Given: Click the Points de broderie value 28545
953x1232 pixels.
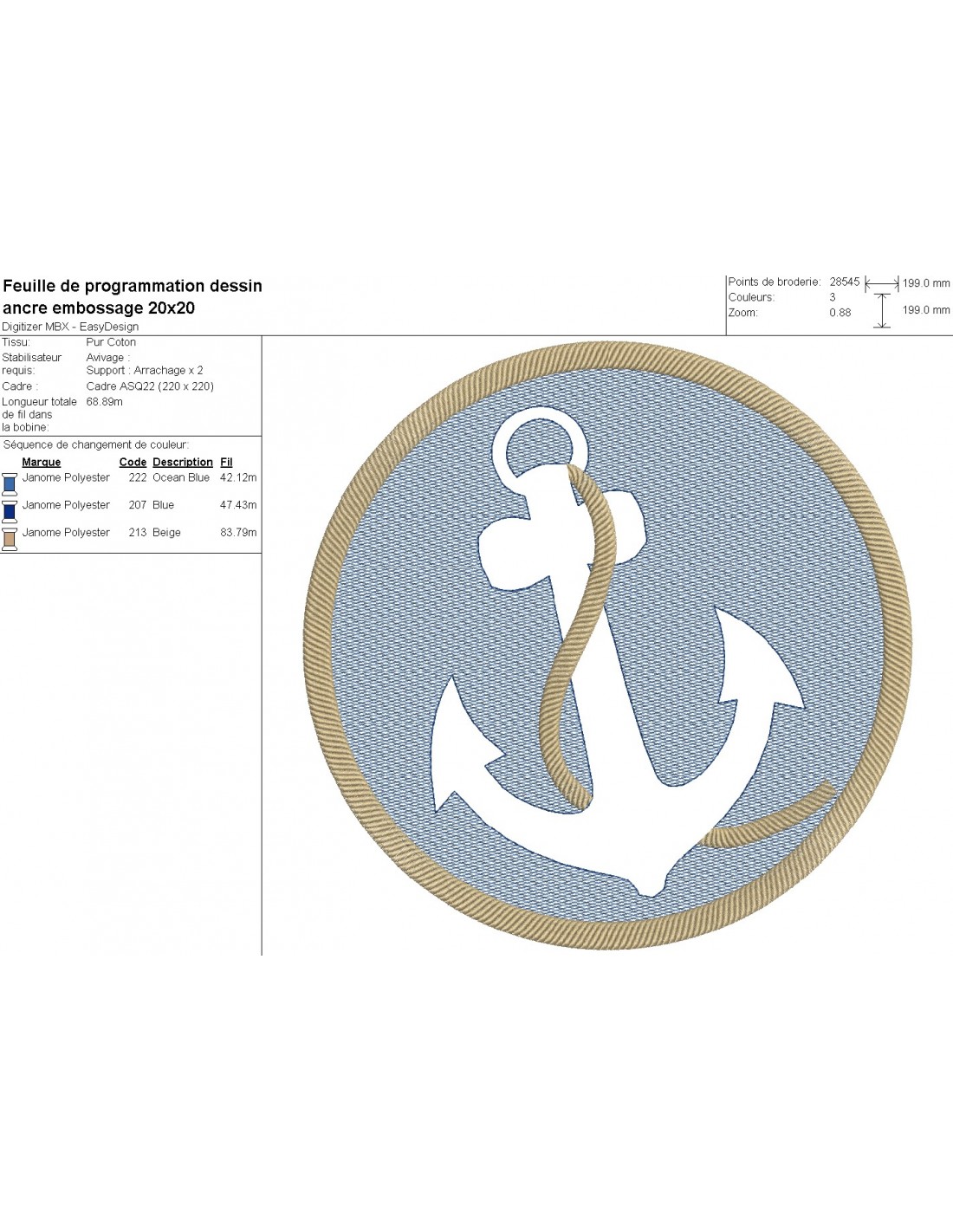Looking at the screenshot, I should click(844, 282).
